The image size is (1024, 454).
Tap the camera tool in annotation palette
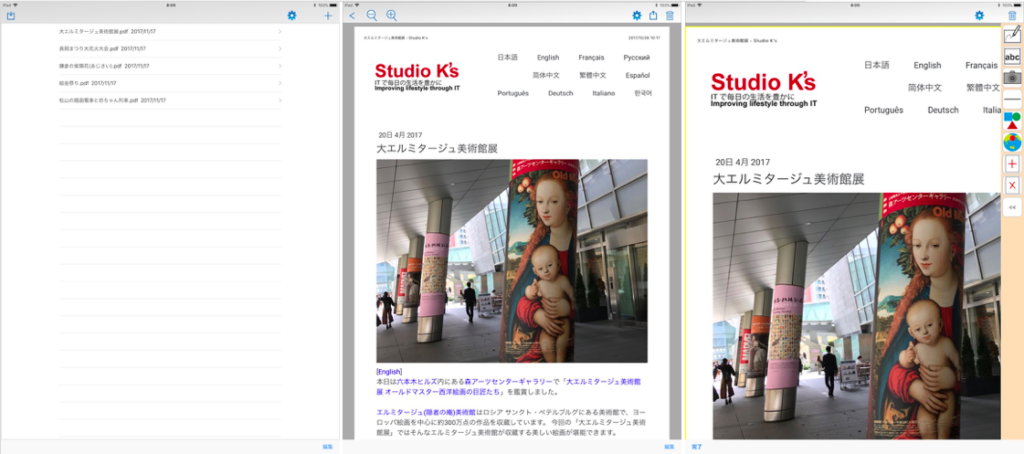coord(1012,77)
